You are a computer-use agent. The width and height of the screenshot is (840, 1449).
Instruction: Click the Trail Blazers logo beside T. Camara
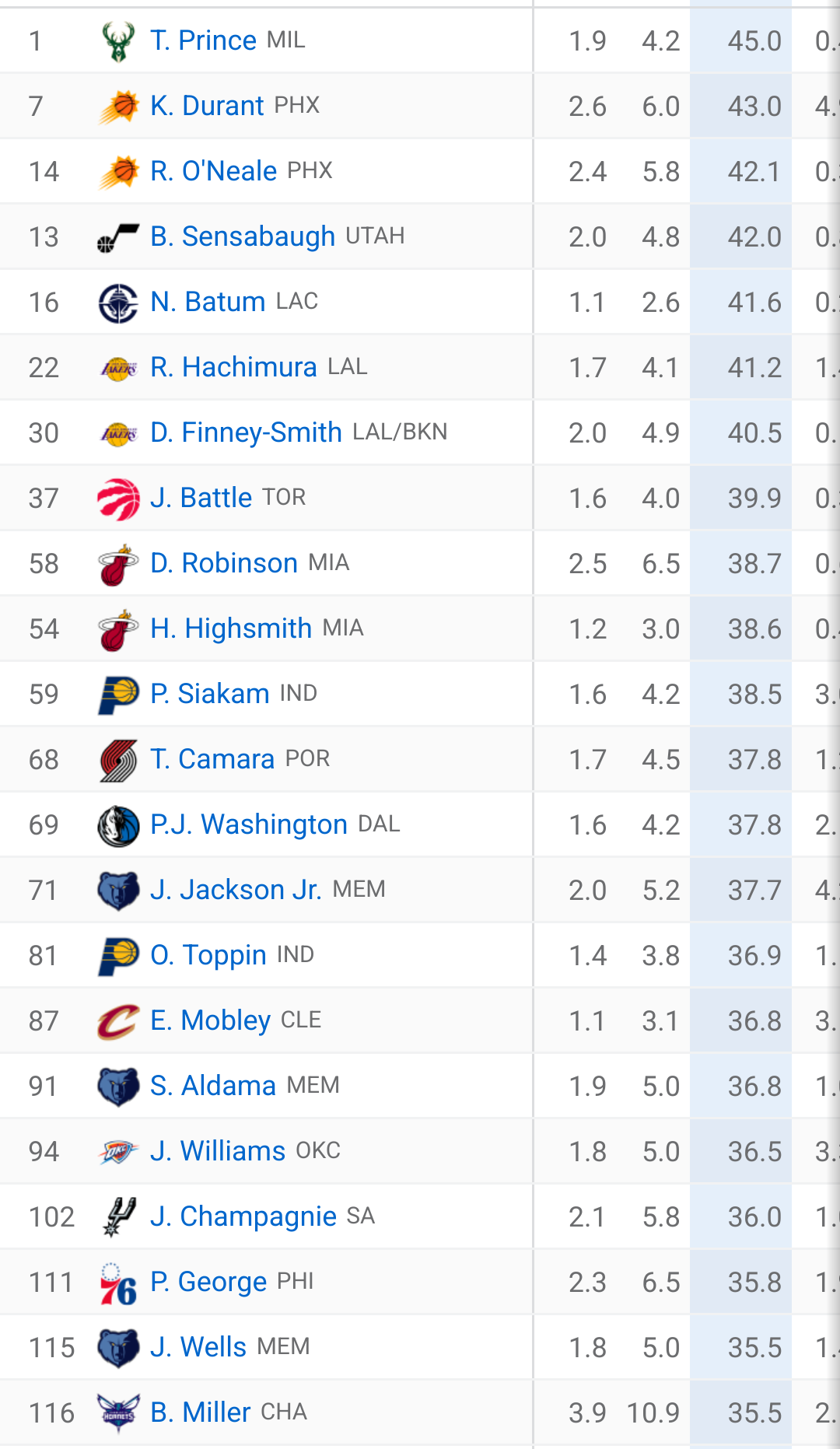(x=118, y=760)
